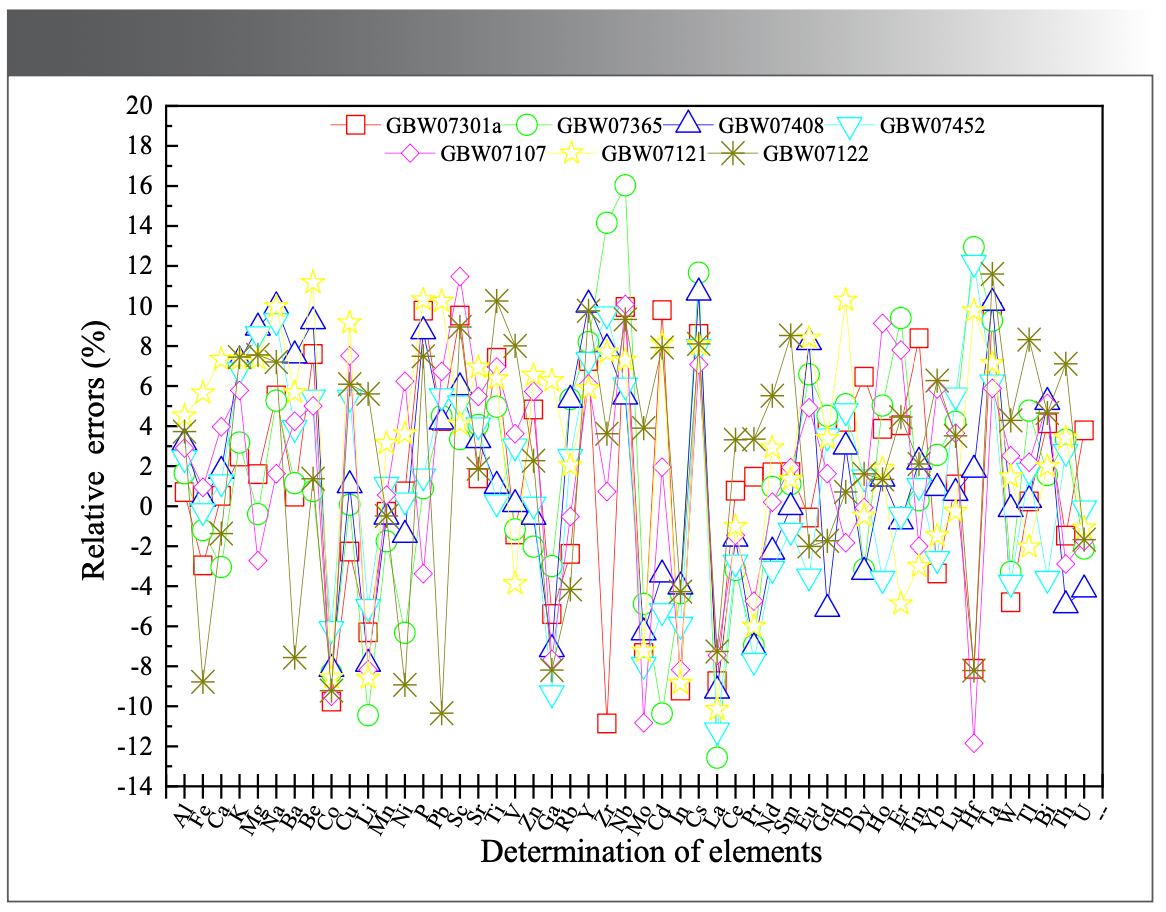Click the y-axis tick label 14
1166x912 pixels.
138,226
